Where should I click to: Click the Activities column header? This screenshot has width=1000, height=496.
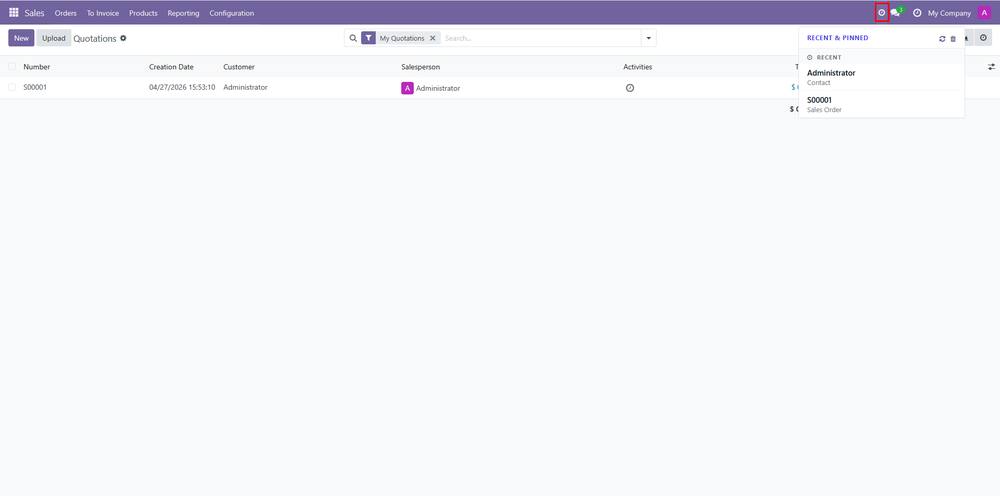[x=638, y=67]
